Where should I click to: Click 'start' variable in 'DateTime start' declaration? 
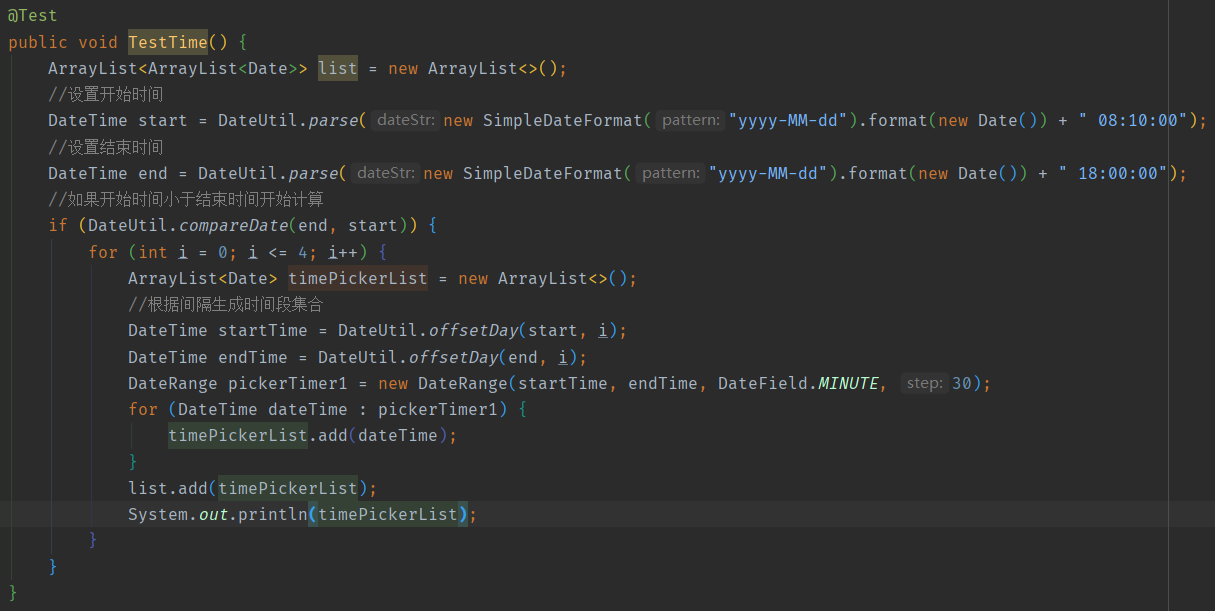tap(163, 120)
